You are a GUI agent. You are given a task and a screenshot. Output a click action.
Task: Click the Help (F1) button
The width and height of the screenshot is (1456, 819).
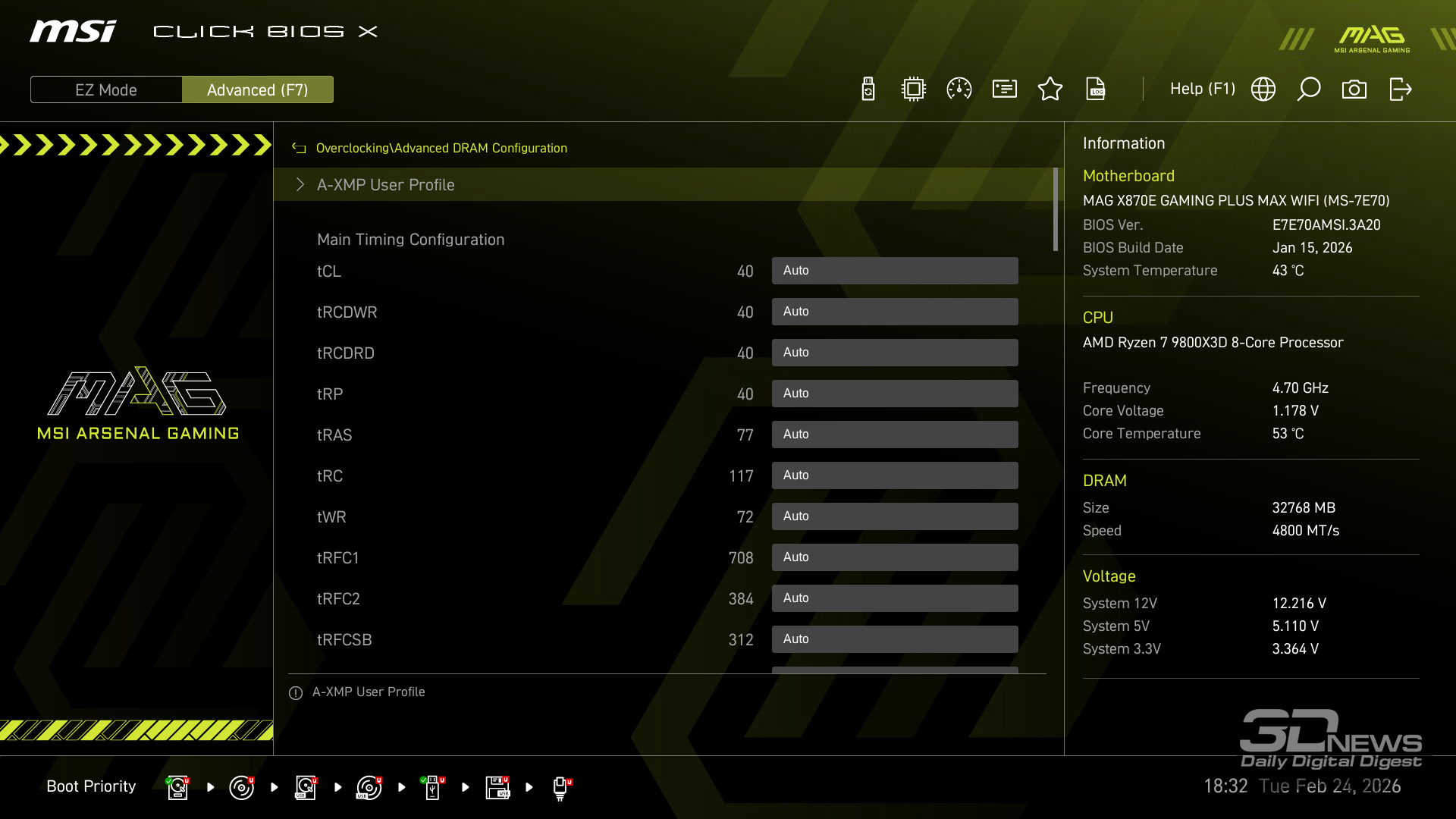click(x=1202, y=89)
